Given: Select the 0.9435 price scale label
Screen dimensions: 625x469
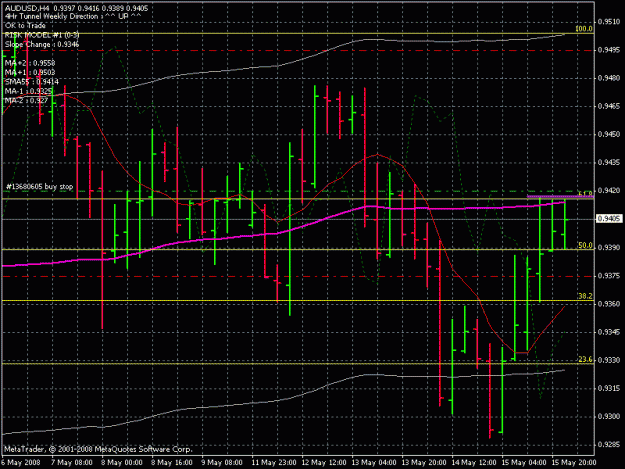Looking at the screenshot, I should (x=609, y=163).
